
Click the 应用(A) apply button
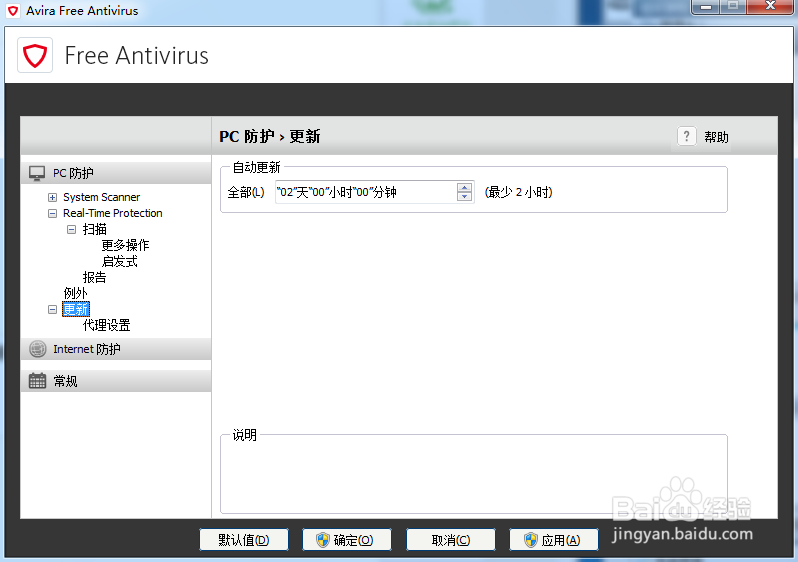point(554,540)
